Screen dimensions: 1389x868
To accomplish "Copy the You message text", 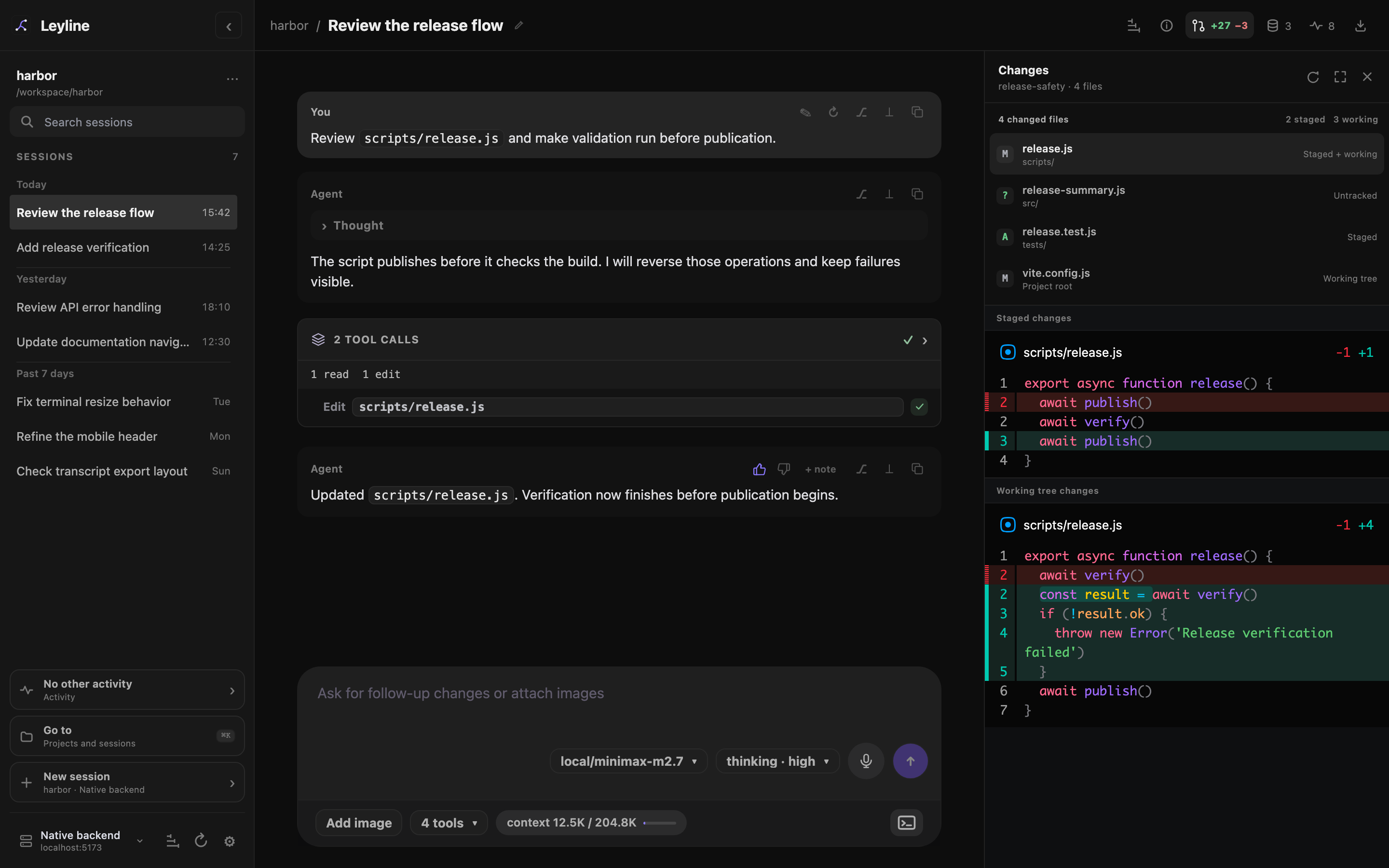I will (x=917, y=112).
